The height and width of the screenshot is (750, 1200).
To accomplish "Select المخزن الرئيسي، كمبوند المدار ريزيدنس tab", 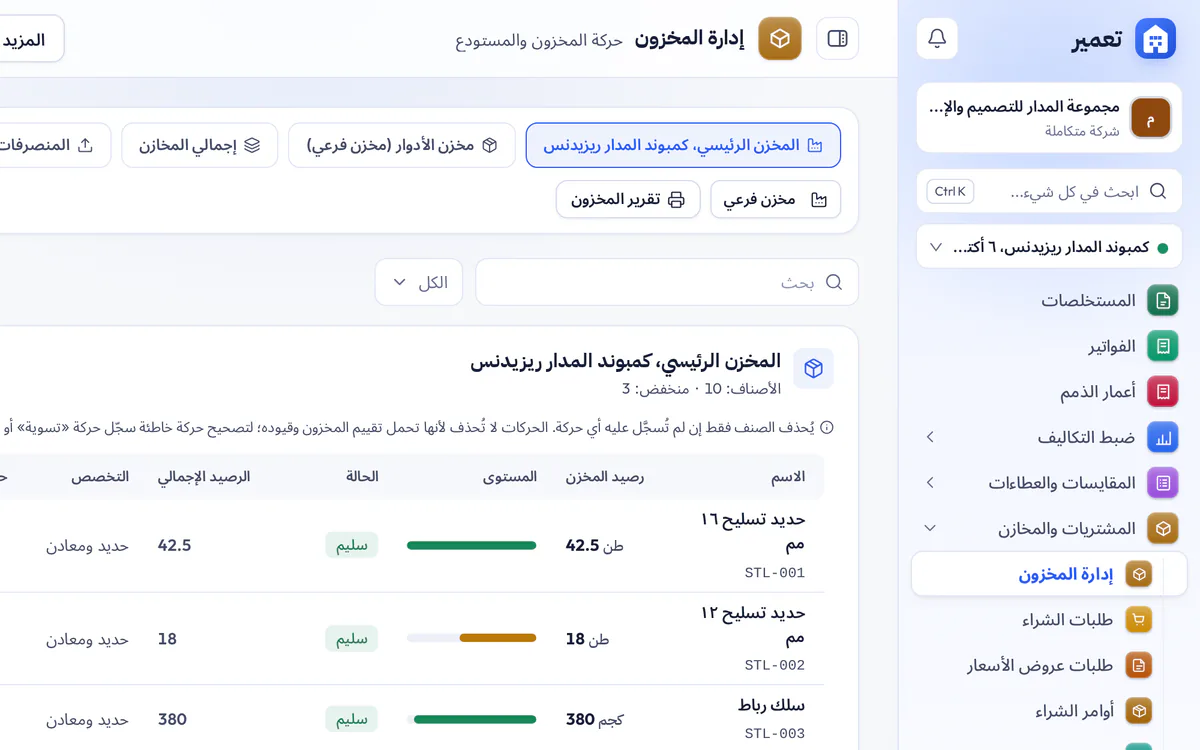I will pos(683,145).
